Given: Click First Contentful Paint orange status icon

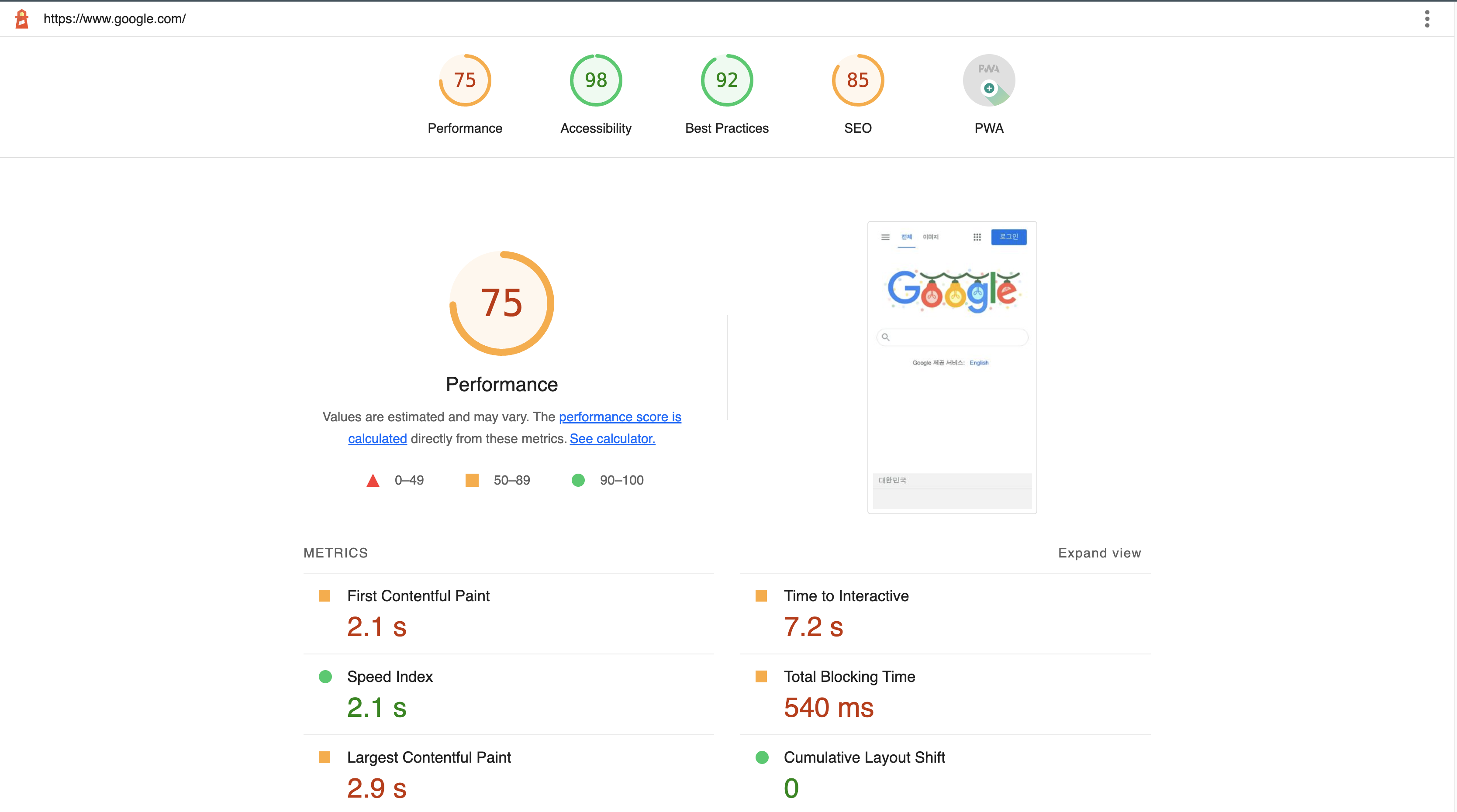Looking at the screenshot, I should 324,595.
